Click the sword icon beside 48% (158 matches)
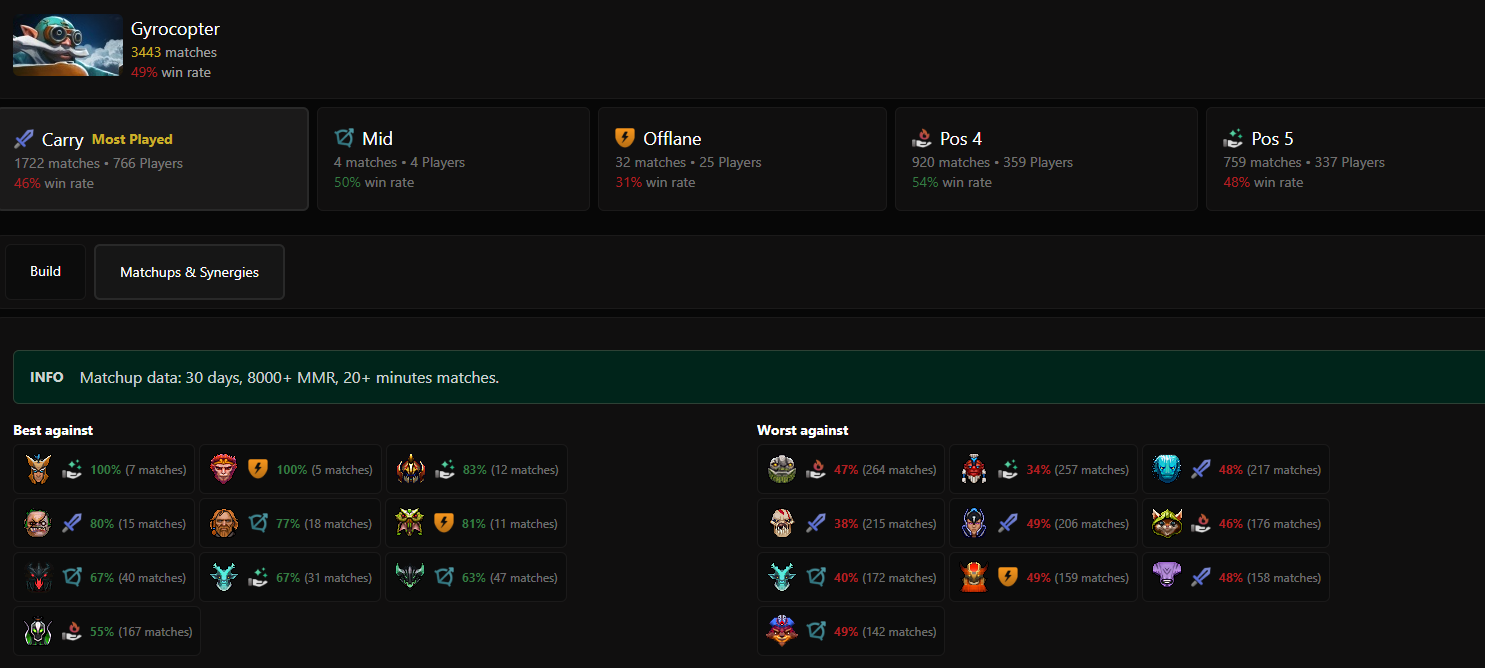 1200,577
